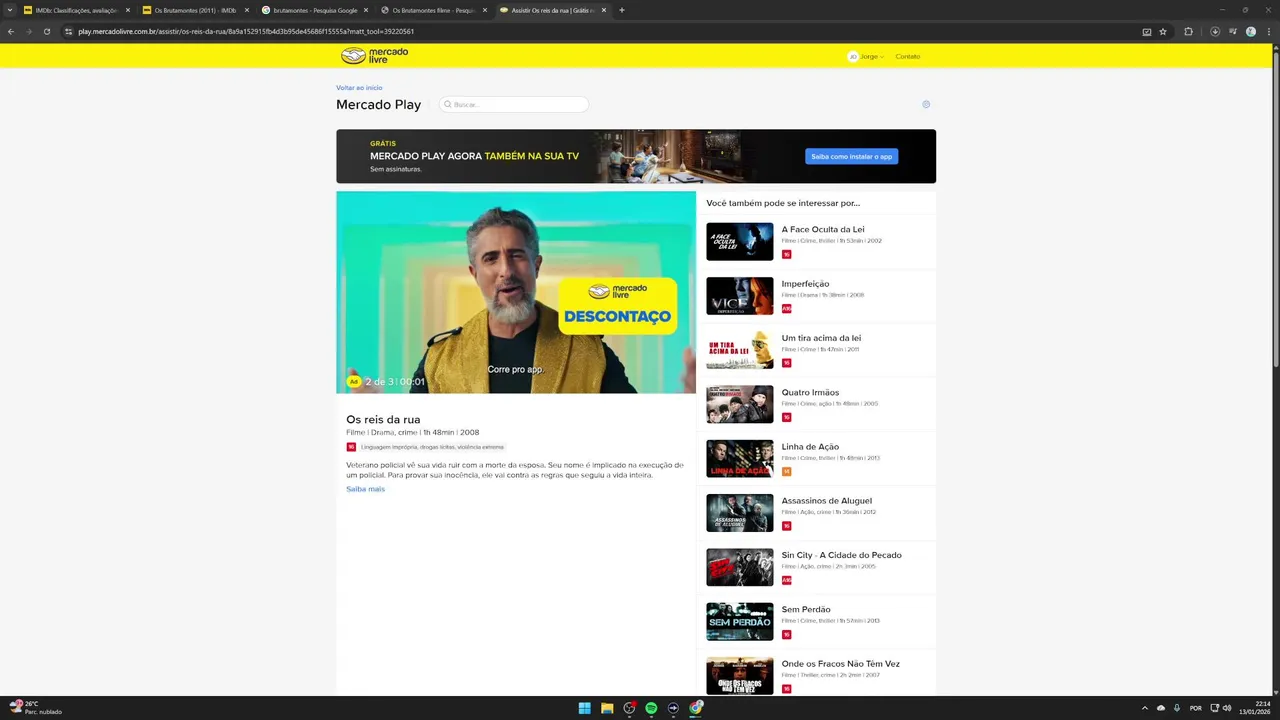1280x720 pixels.
Task: Click 'Você também pode se interessar por...' heading
Action: [783, 203]
